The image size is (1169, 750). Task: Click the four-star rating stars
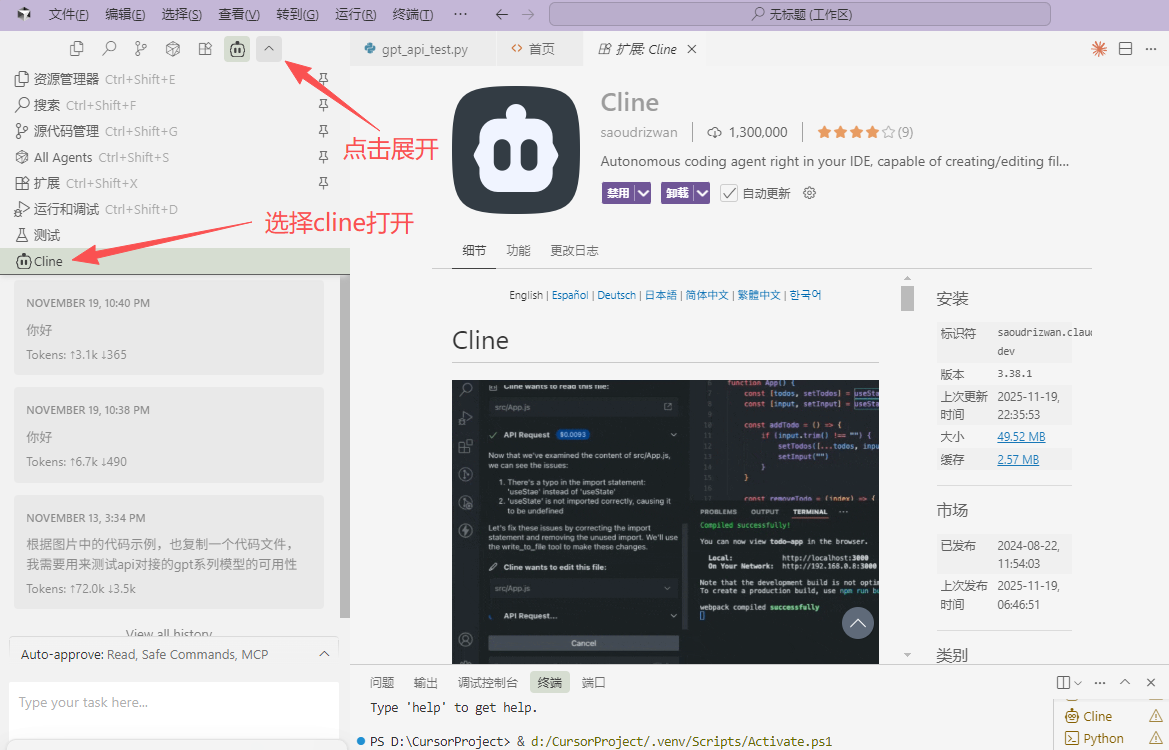pos(855,132)
